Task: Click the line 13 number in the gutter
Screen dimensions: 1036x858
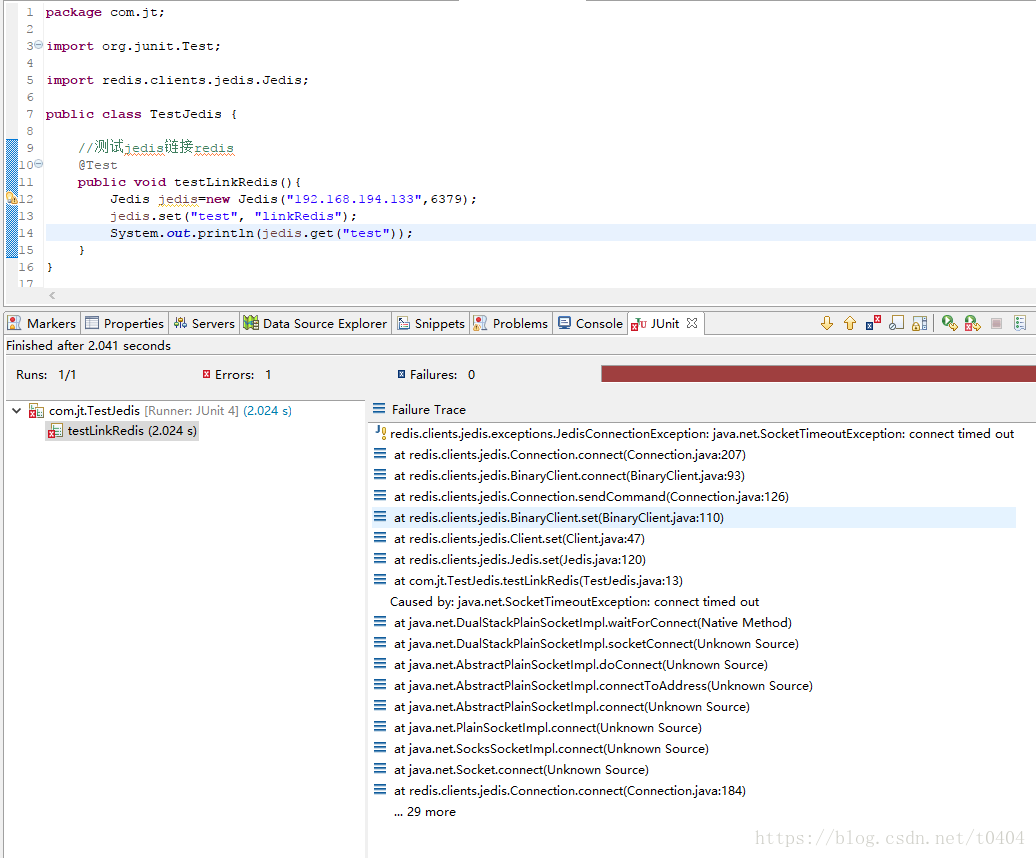Action: point(25,216)
